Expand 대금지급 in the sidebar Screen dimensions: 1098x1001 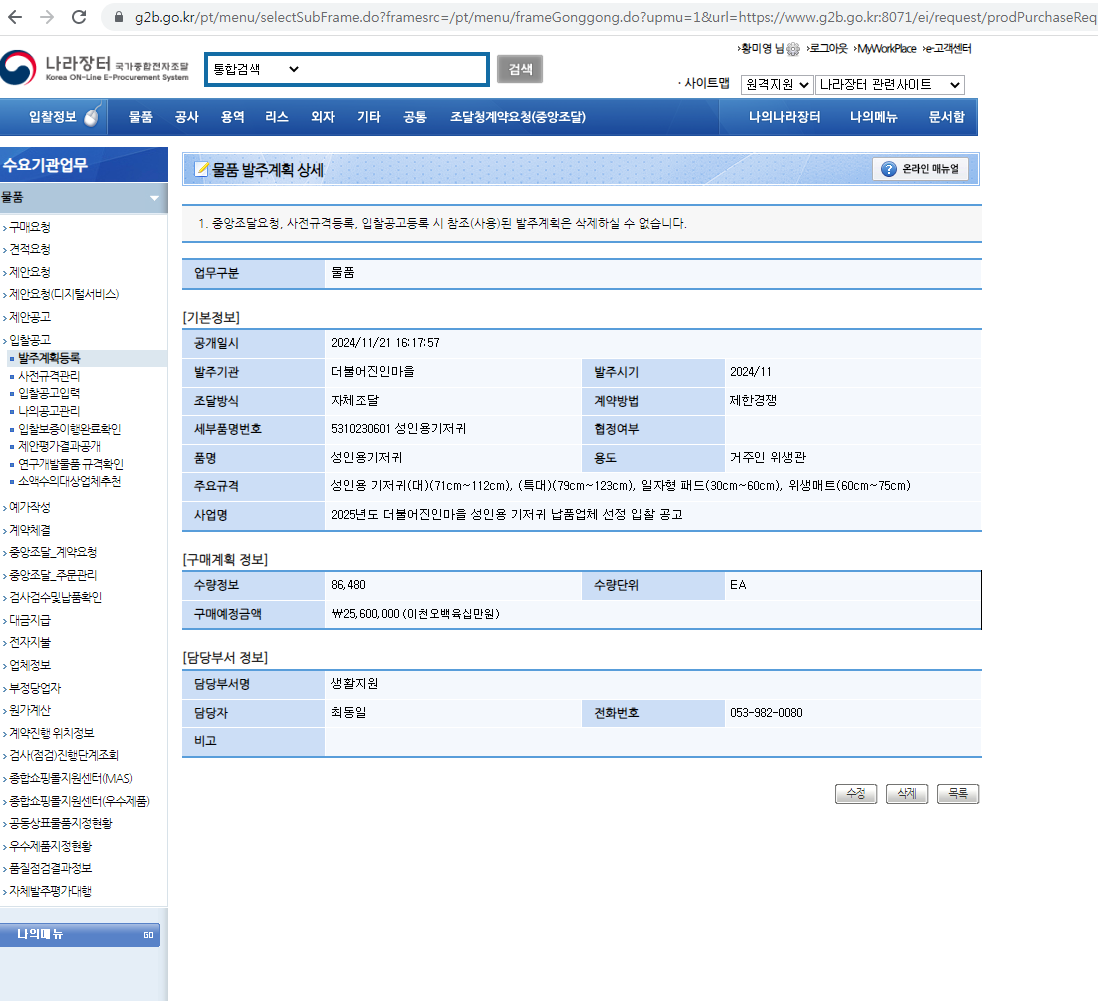tap(29, 620)
